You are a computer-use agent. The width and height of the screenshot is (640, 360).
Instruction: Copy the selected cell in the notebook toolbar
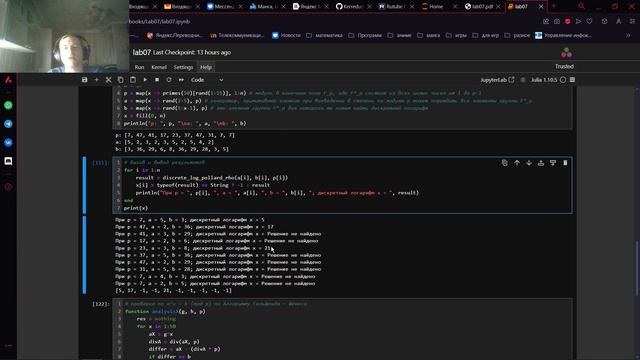(120, 80)
